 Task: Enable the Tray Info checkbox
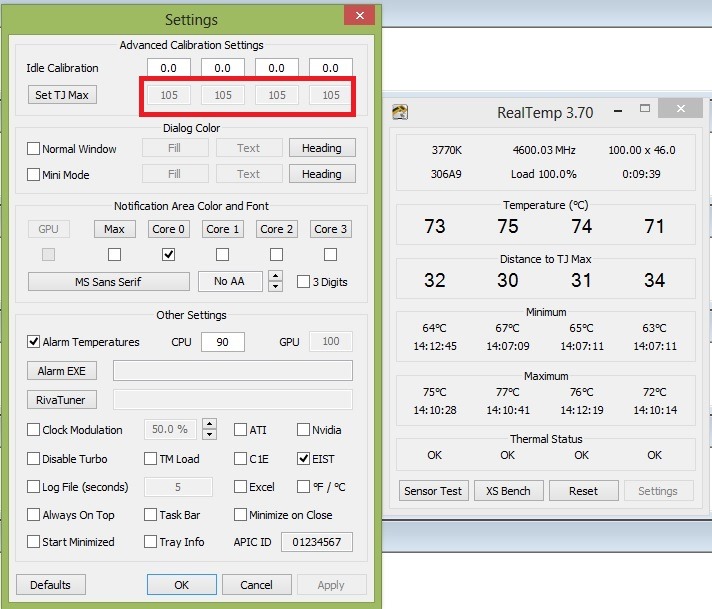point(150,541)
